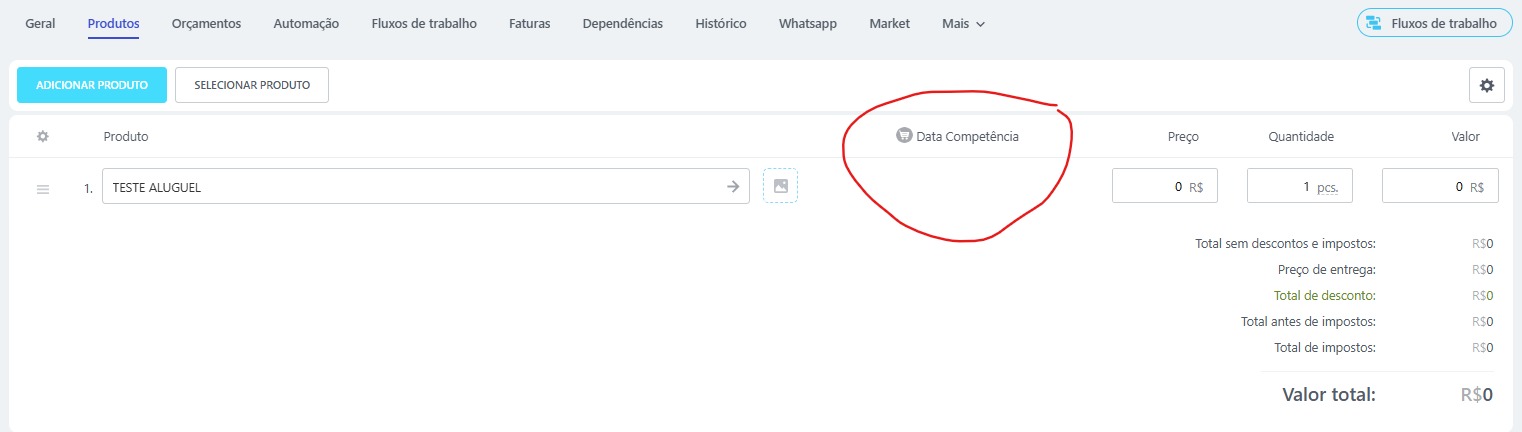Open the Faturas tab
This screenshot has width=1522, height=432.
529,24
